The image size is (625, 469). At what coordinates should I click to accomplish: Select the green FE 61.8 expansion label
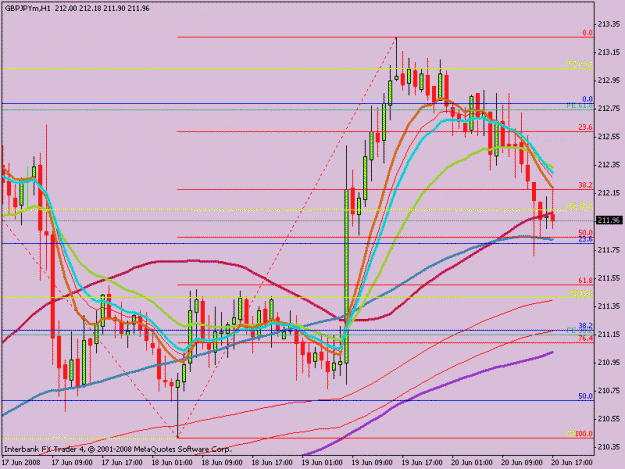[x=580, y=106]
